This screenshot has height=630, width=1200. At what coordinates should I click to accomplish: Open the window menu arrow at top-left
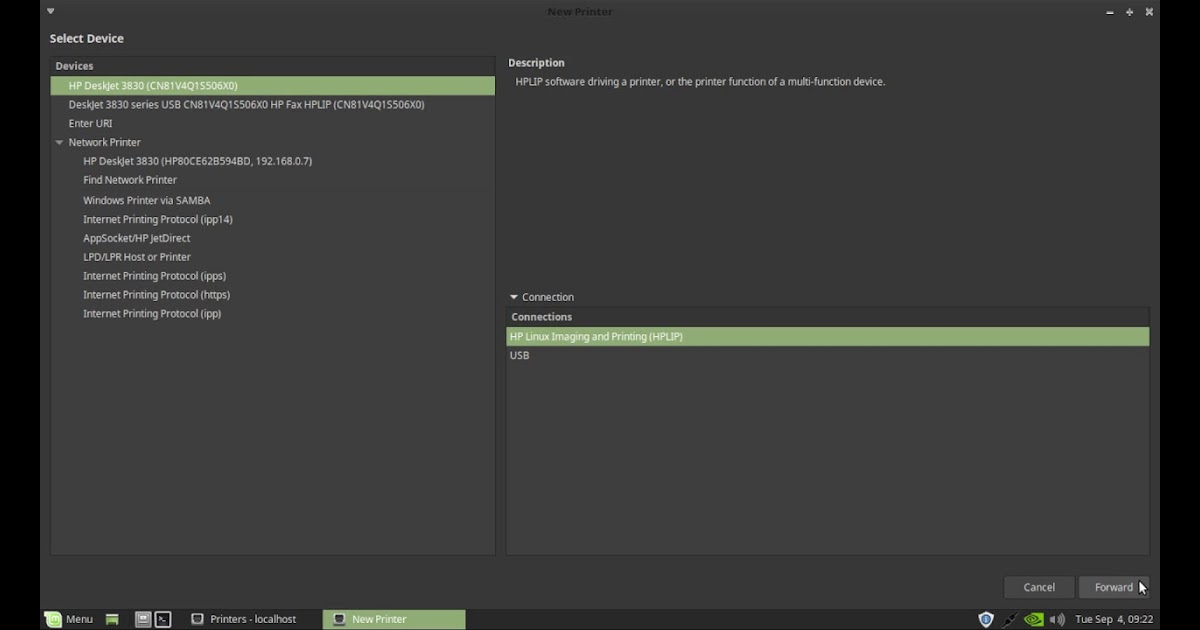coord(51,12)
